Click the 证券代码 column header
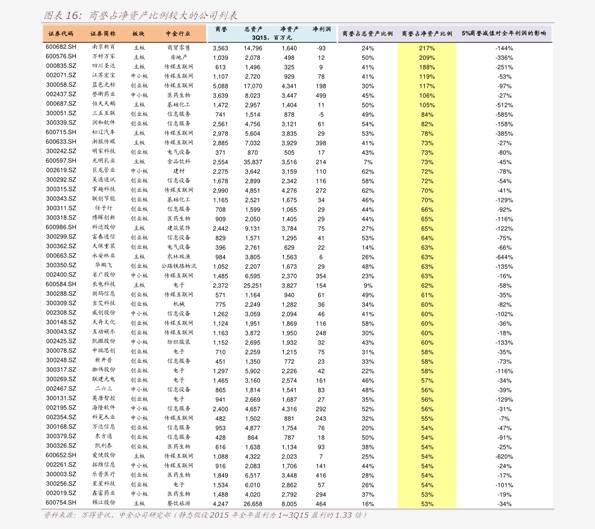The width and height of the screenshot is (595, 529). point(61,34)
